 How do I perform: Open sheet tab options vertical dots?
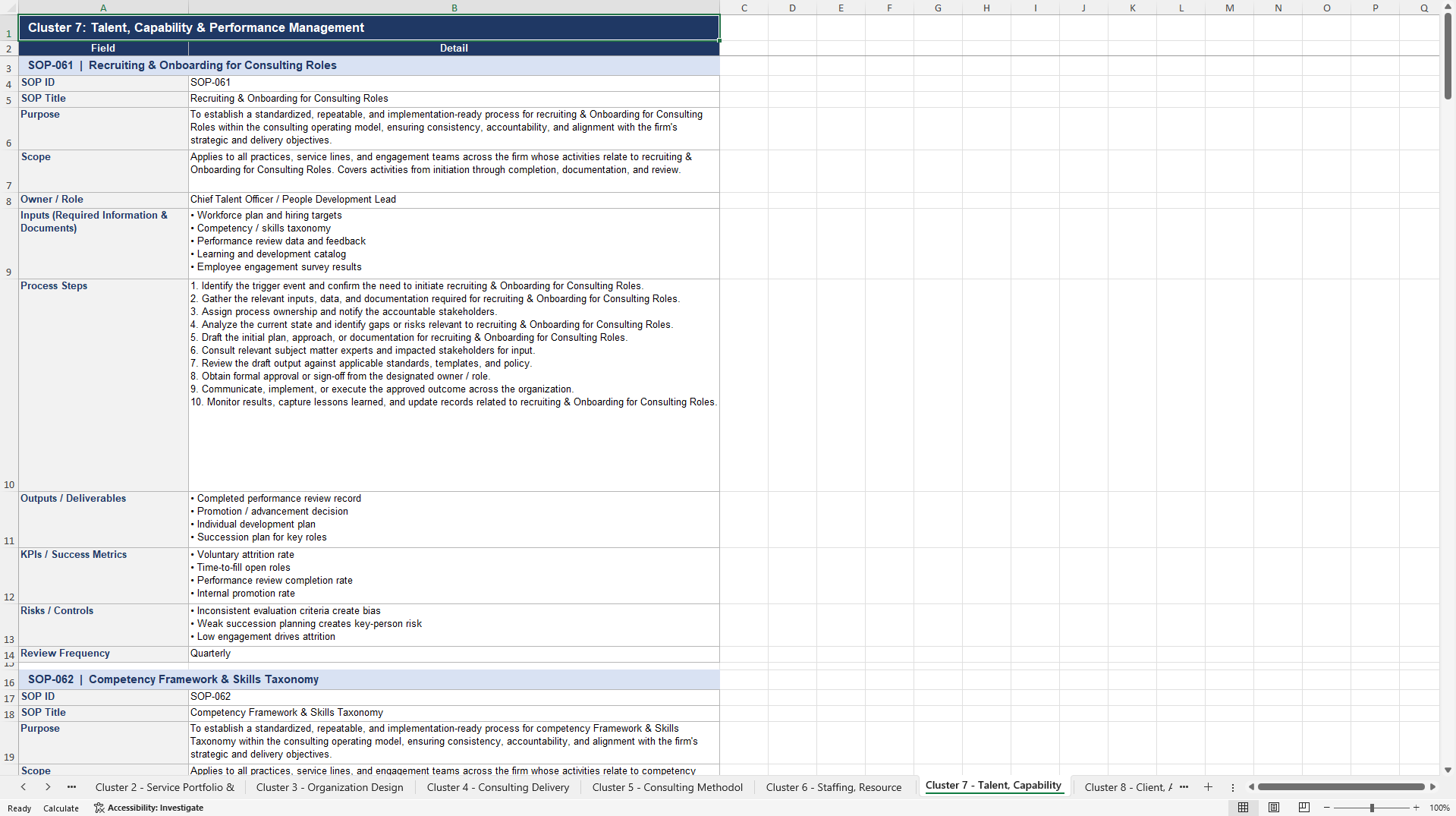(1233, 787)
